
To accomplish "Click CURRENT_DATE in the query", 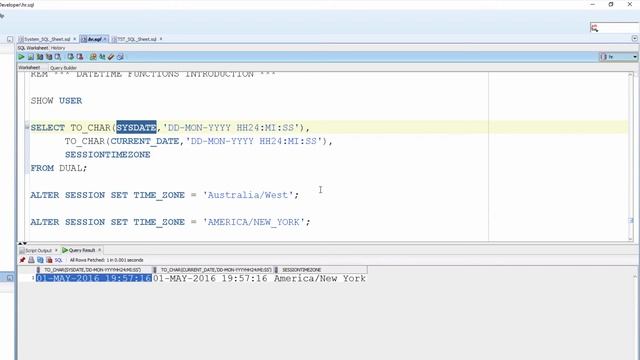I will 145,141.
